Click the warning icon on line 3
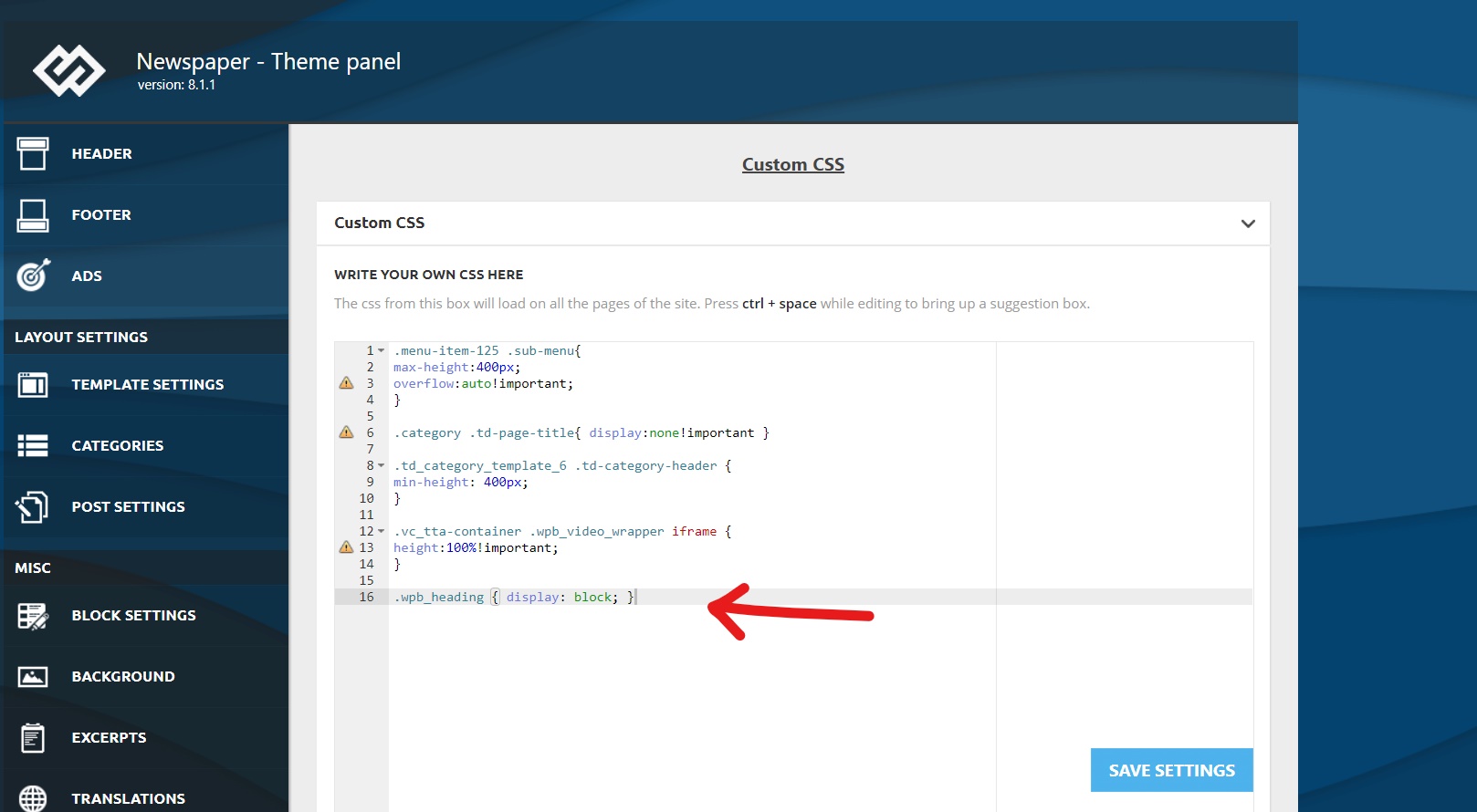 (346, 383)
